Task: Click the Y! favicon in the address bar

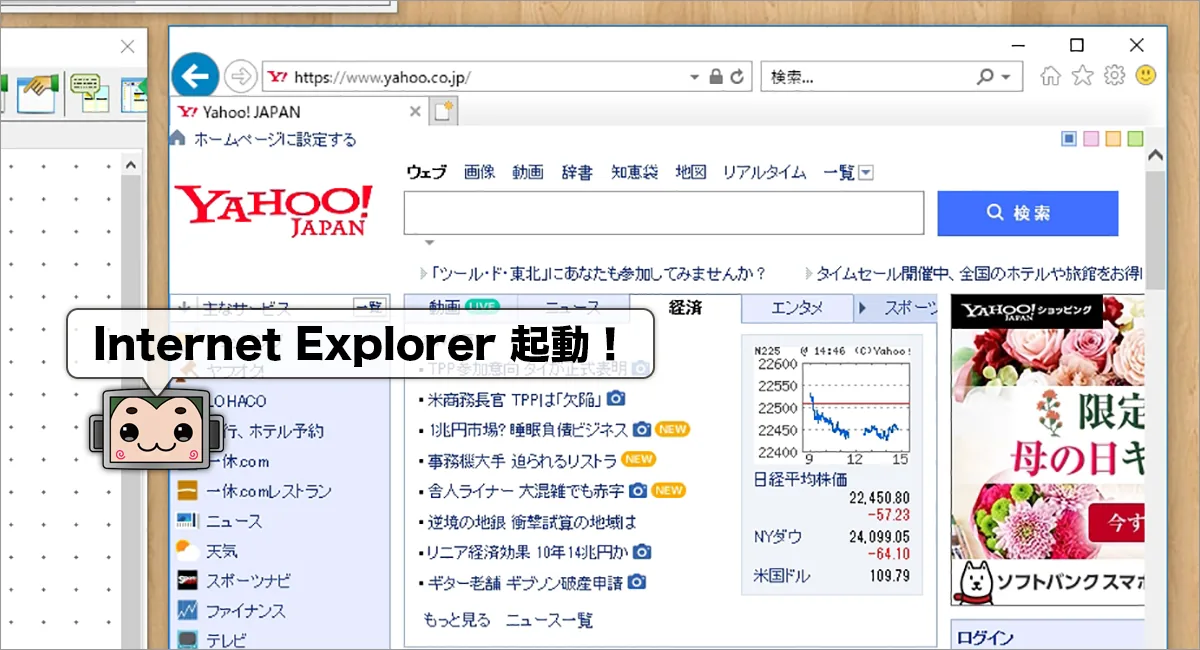Action: (279, 77)
